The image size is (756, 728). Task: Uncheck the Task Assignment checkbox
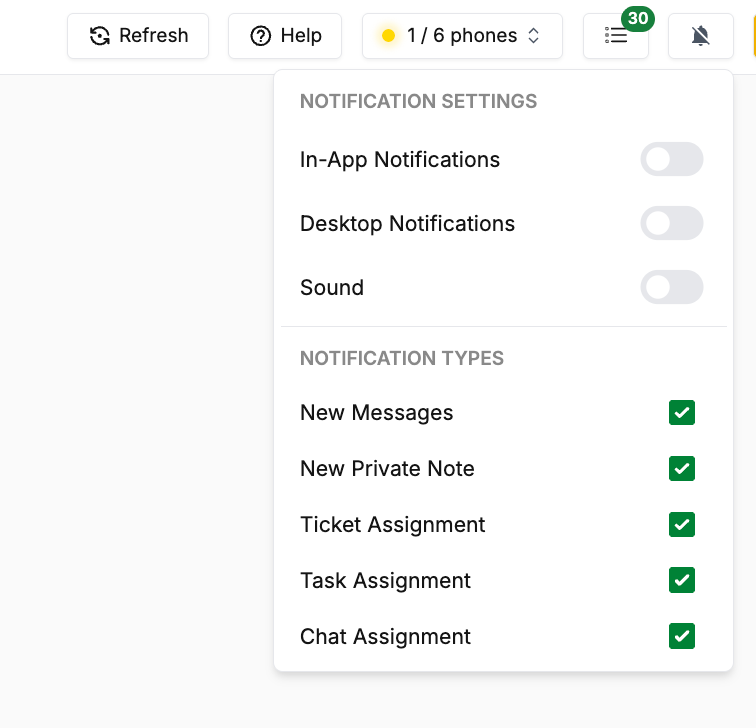[x=682, y=580]
